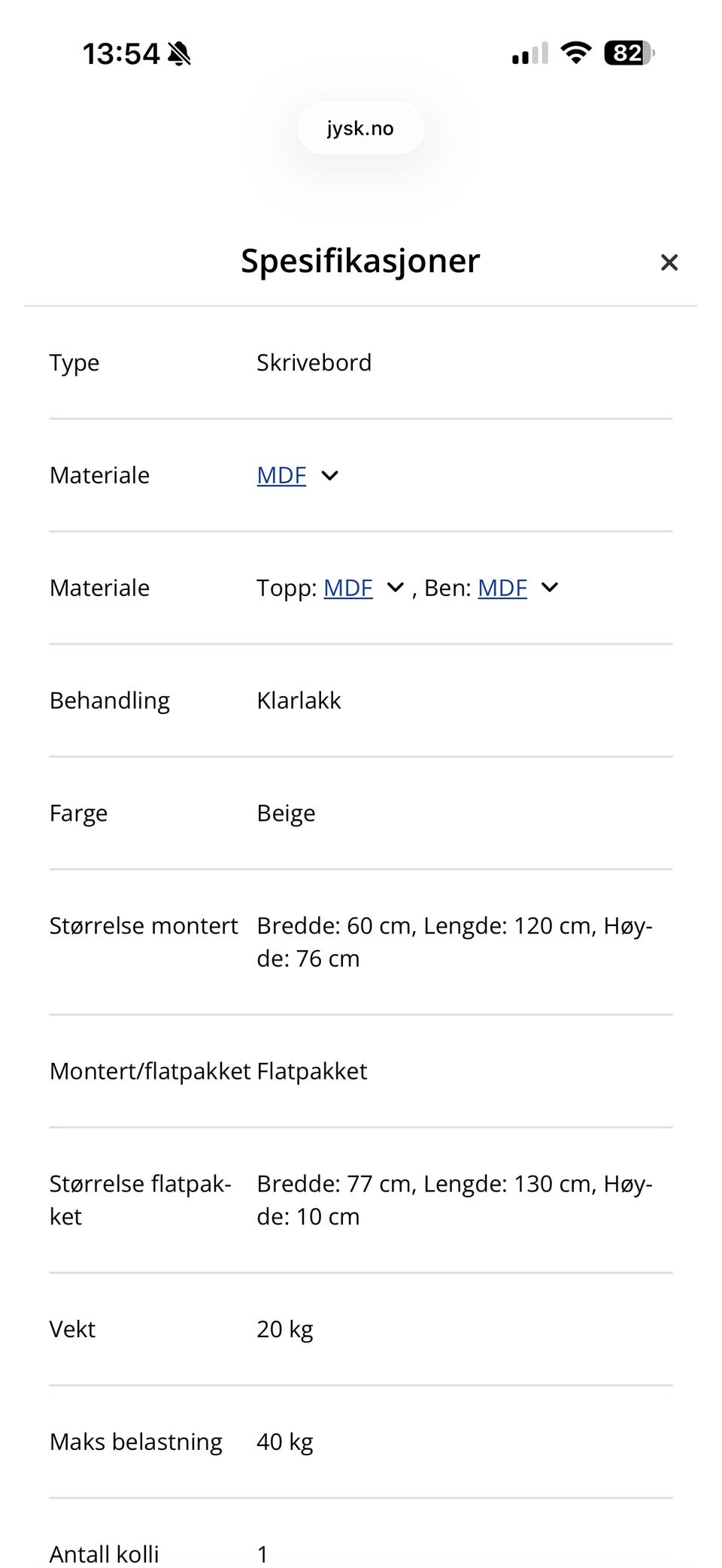Close the Spesifikasjoner panel
Image resolution: width=722 pixels, height=1568 pixels.
[x=669, y=262]
